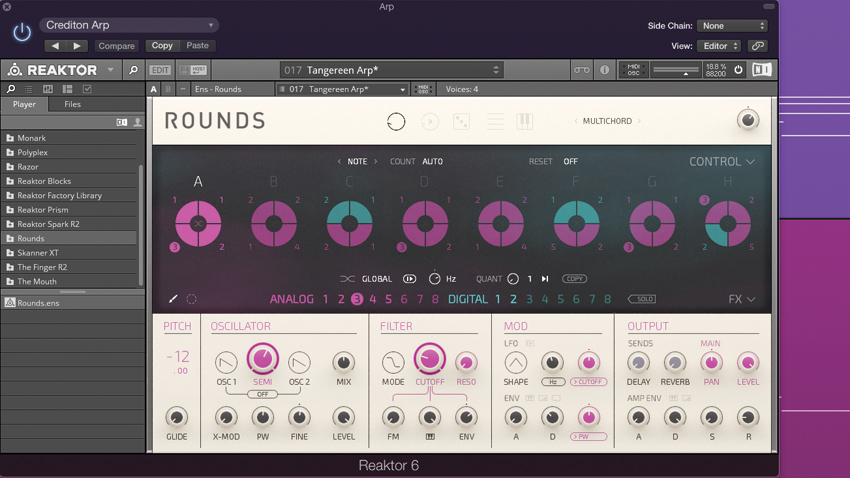Click the LFO SHAPE triangle icon
The image size is (850, 478).
pos(516,363)
